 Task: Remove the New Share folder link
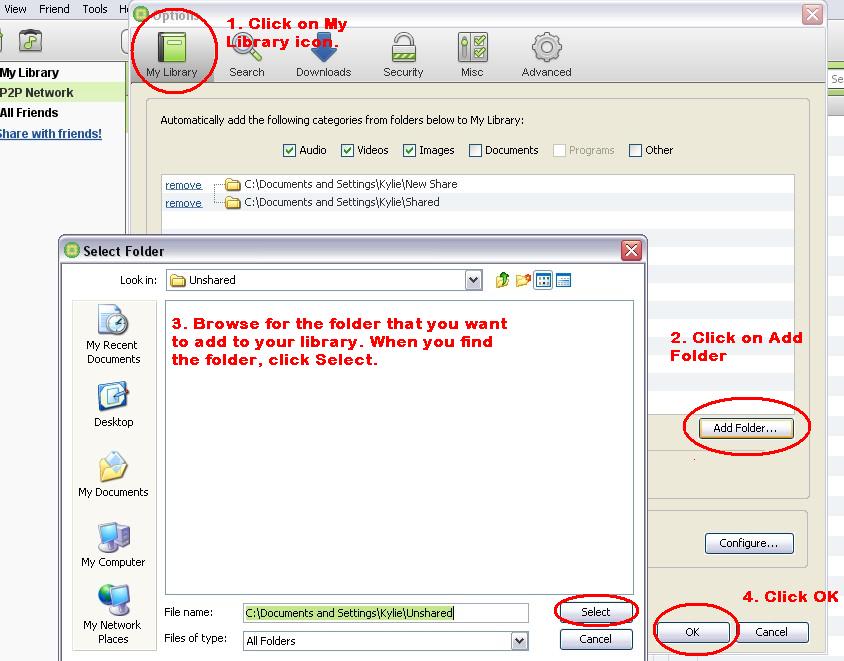(x=183, y=185)
